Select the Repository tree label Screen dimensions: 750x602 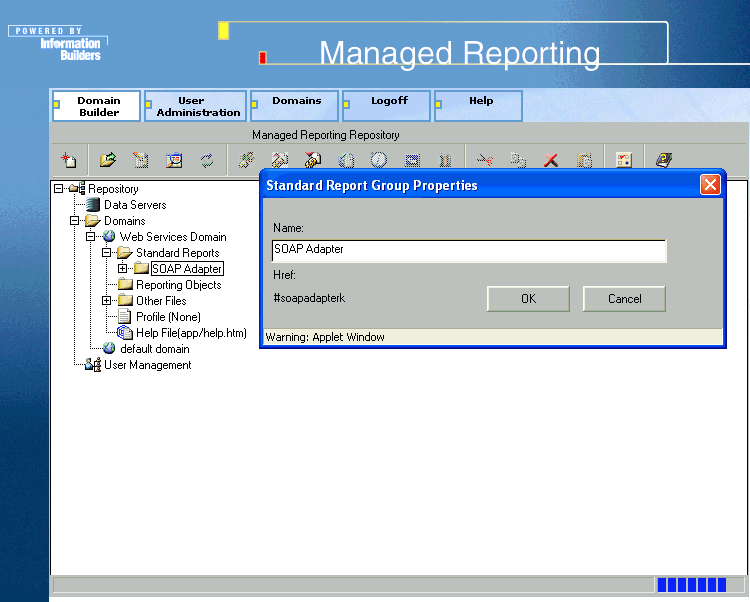click(x=113, y=189)
